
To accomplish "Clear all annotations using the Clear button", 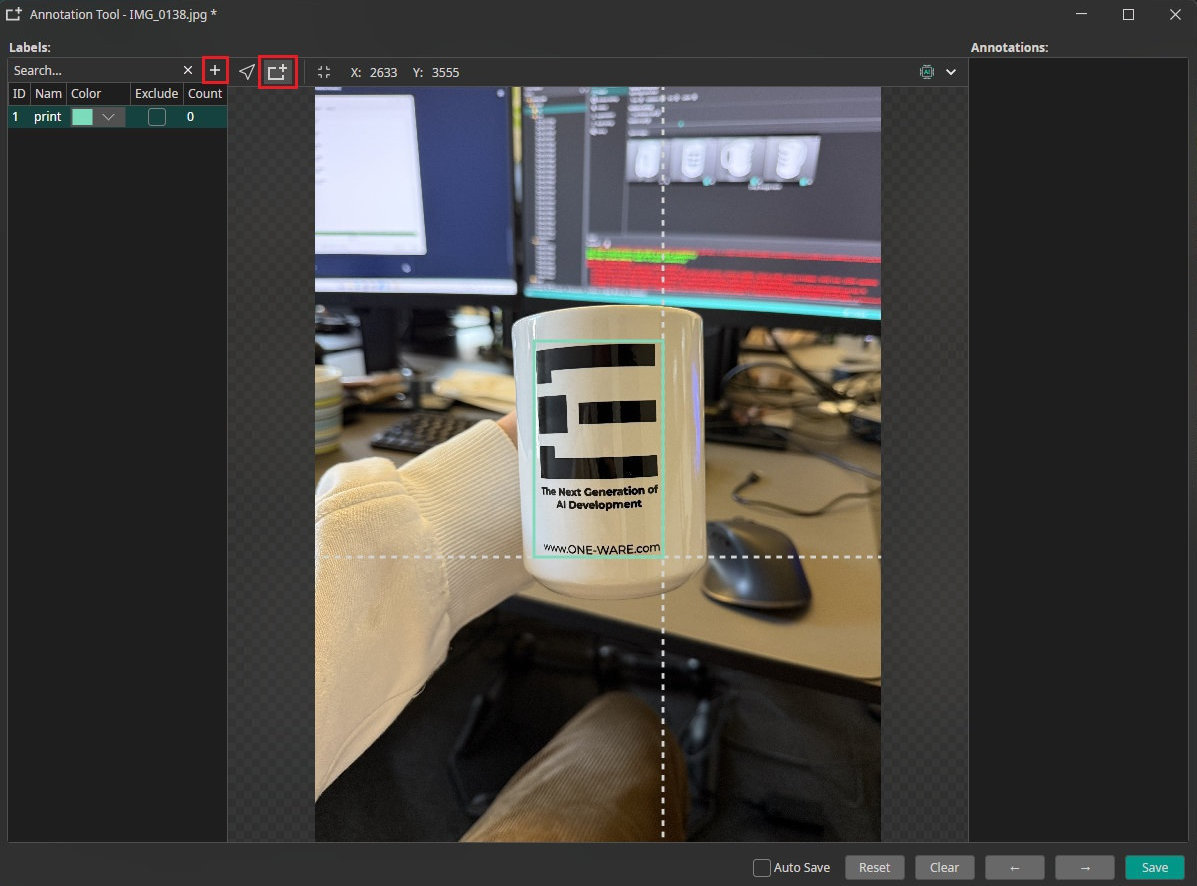I will pos(944,867).
